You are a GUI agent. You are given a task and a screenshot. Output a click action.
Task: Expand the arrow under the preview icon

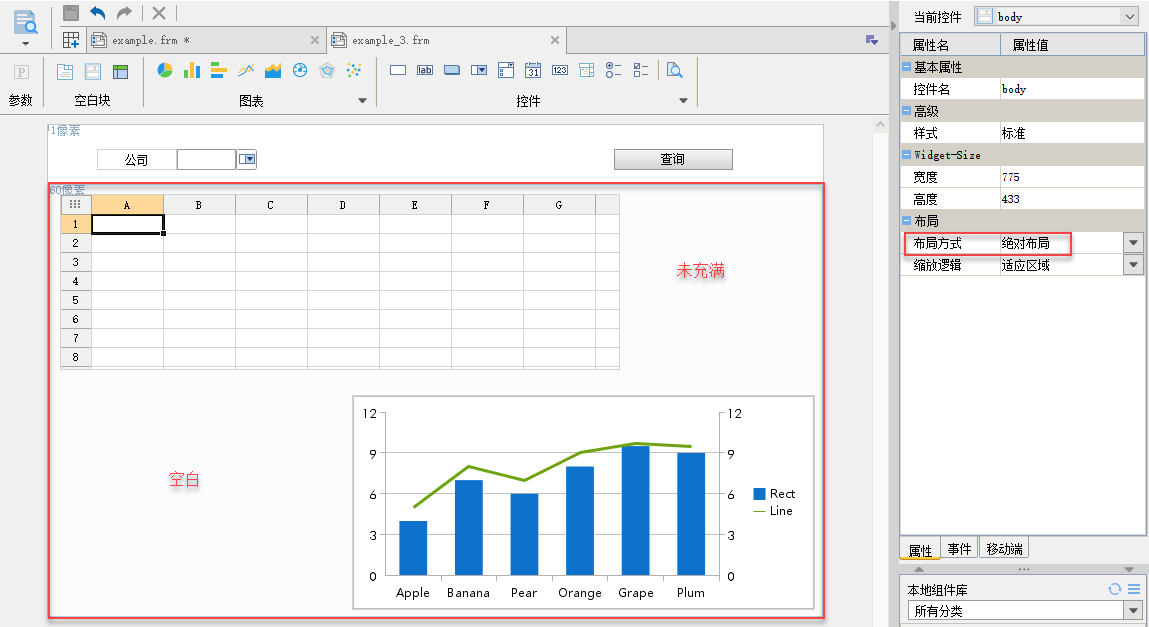pyautogui.click(x=26, y=44)
